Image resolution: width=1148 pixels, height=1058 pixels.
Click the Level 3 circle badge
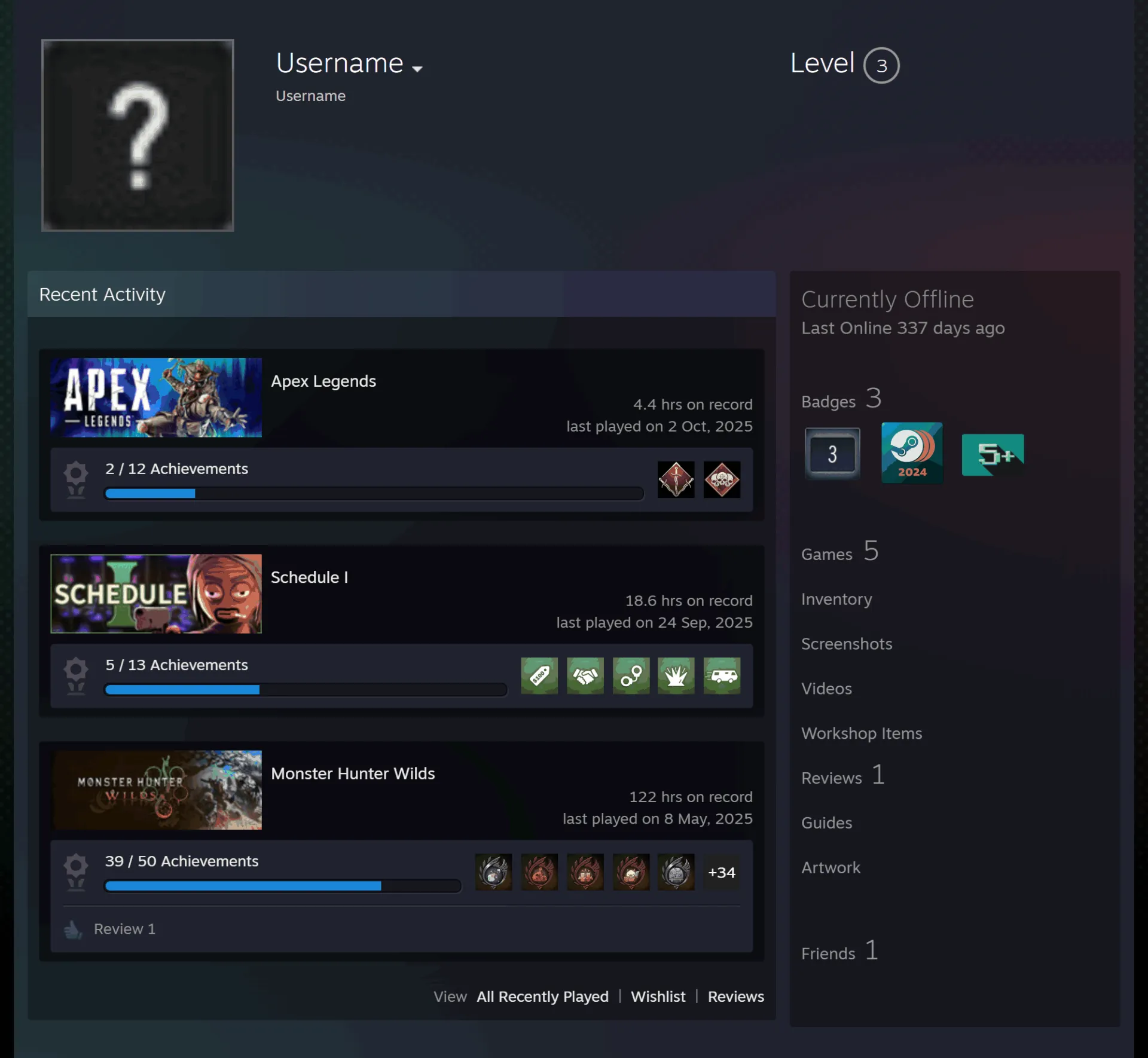881,65
